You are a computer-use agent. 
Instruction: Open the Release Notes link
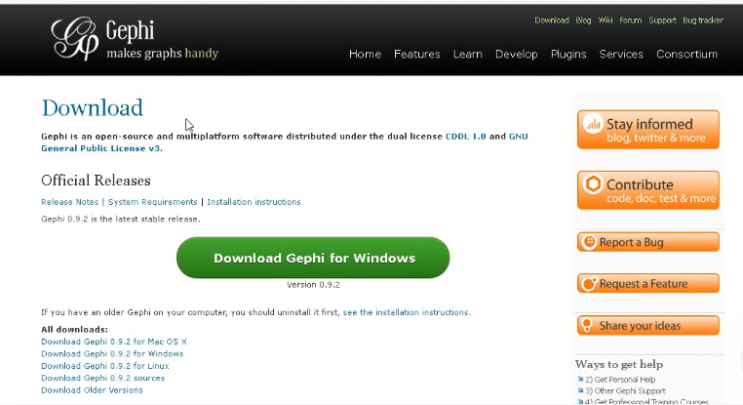click(x=70, y=202)
